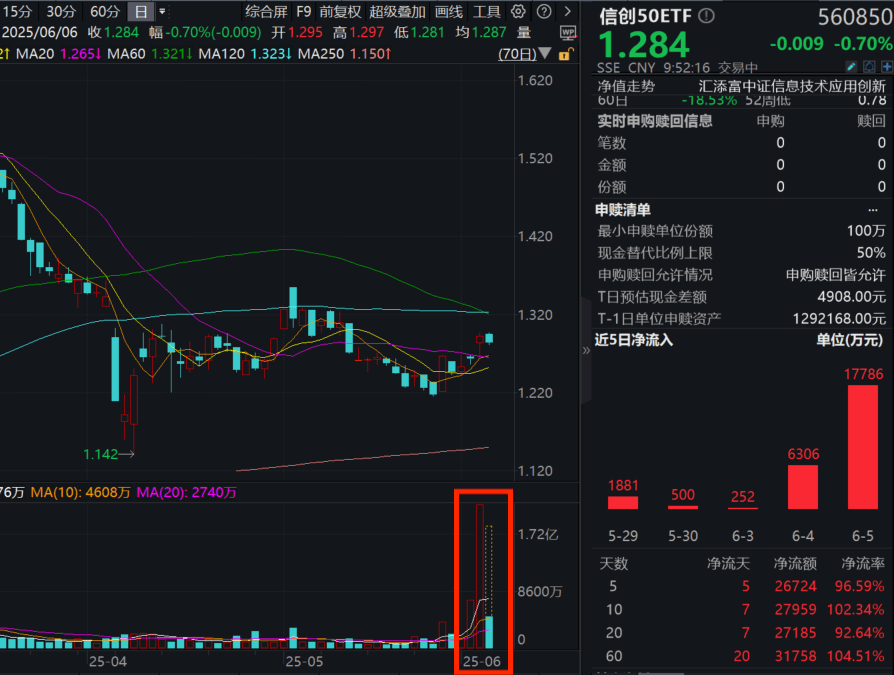This screenshot has height=675, width=894.
Task: Open the 工具 tools icon on the toolbar
Action: (486, 11)
